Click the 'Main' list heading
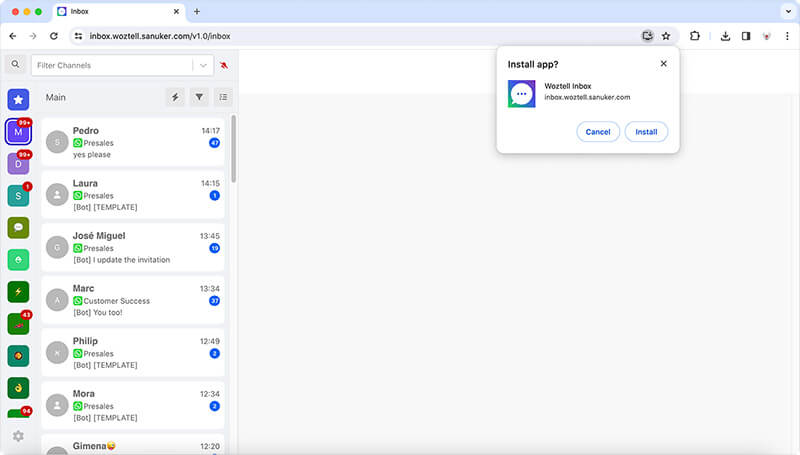 [x=56, y=97]
